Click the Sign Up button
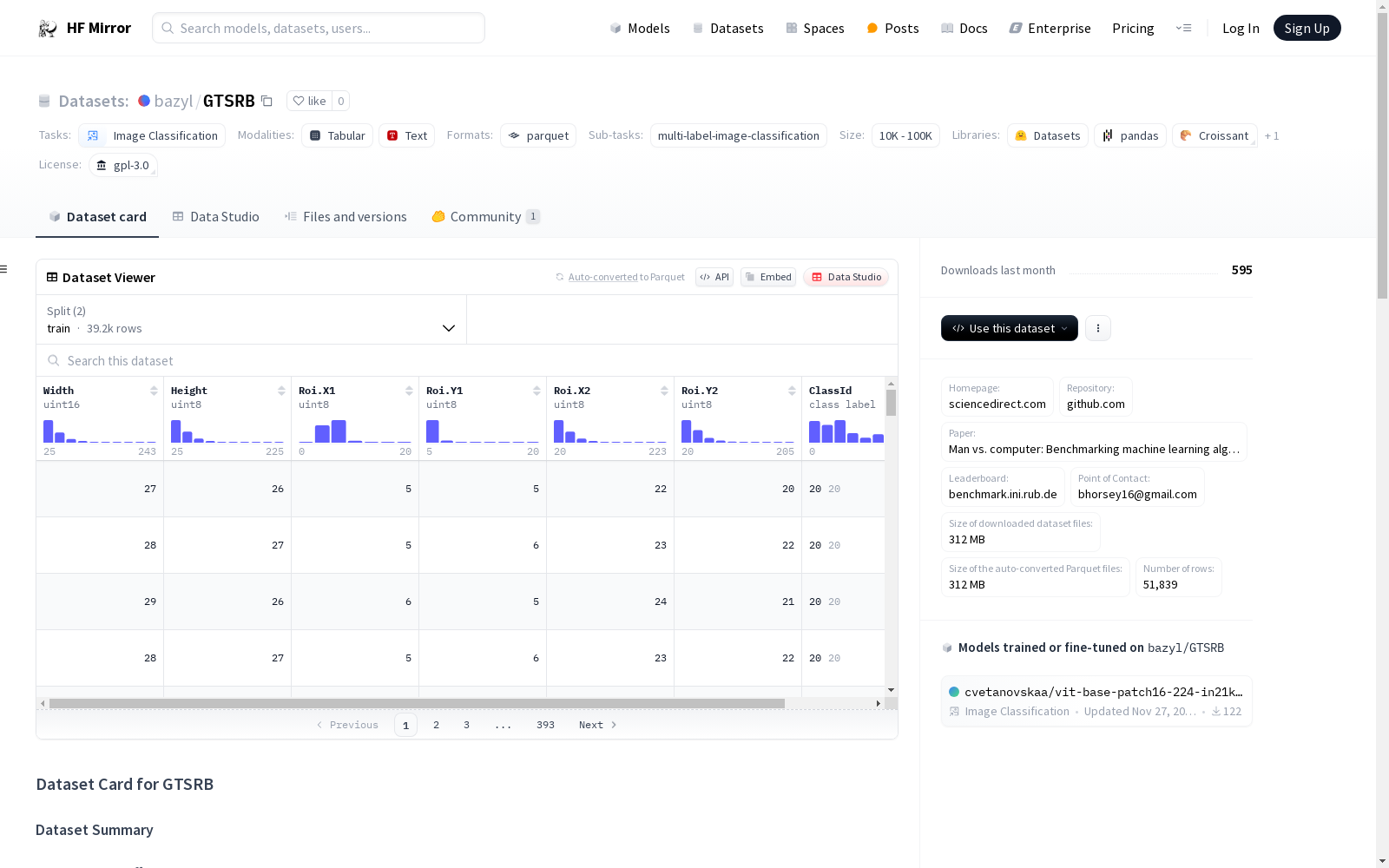 click(x=1307, y=28)
